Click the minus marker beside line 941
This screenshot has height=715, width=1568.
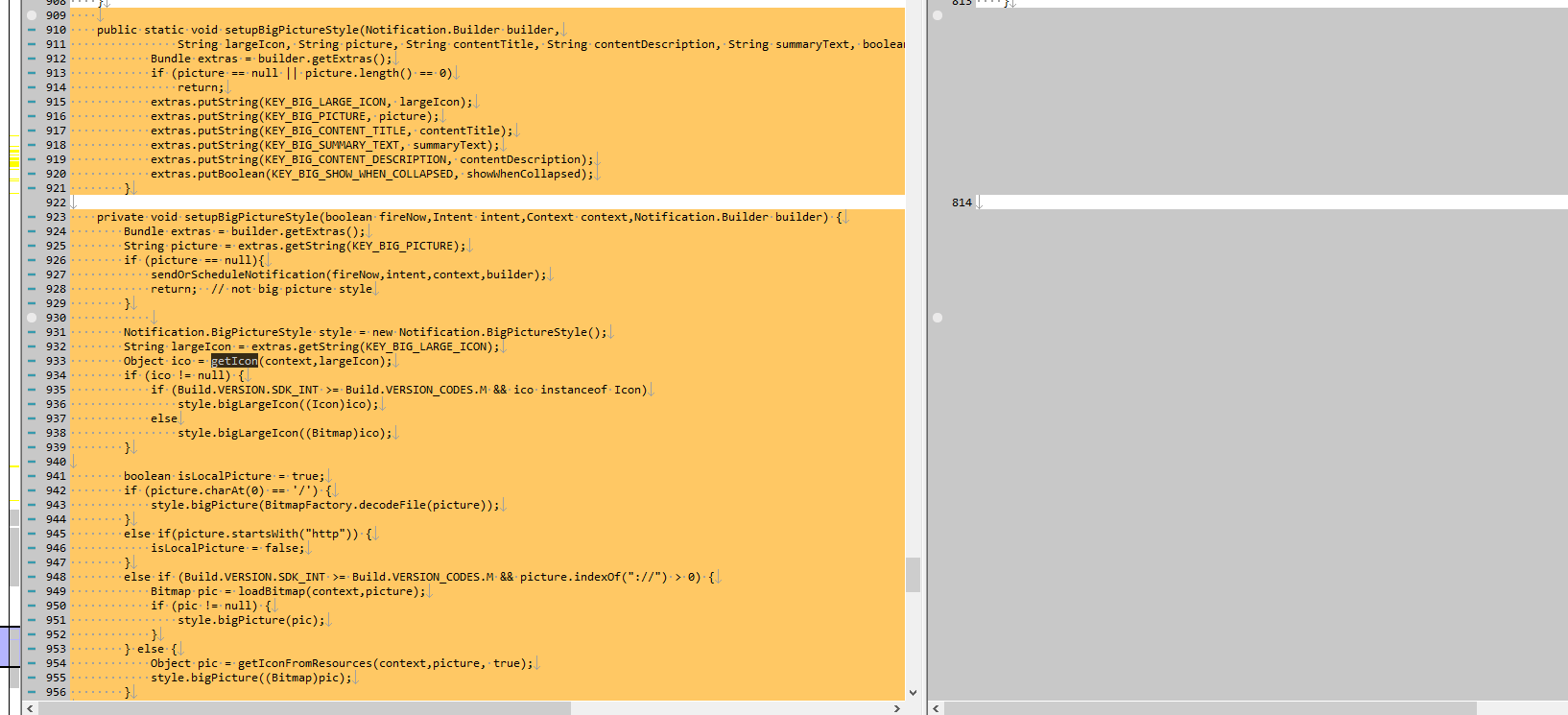point(32,476)
